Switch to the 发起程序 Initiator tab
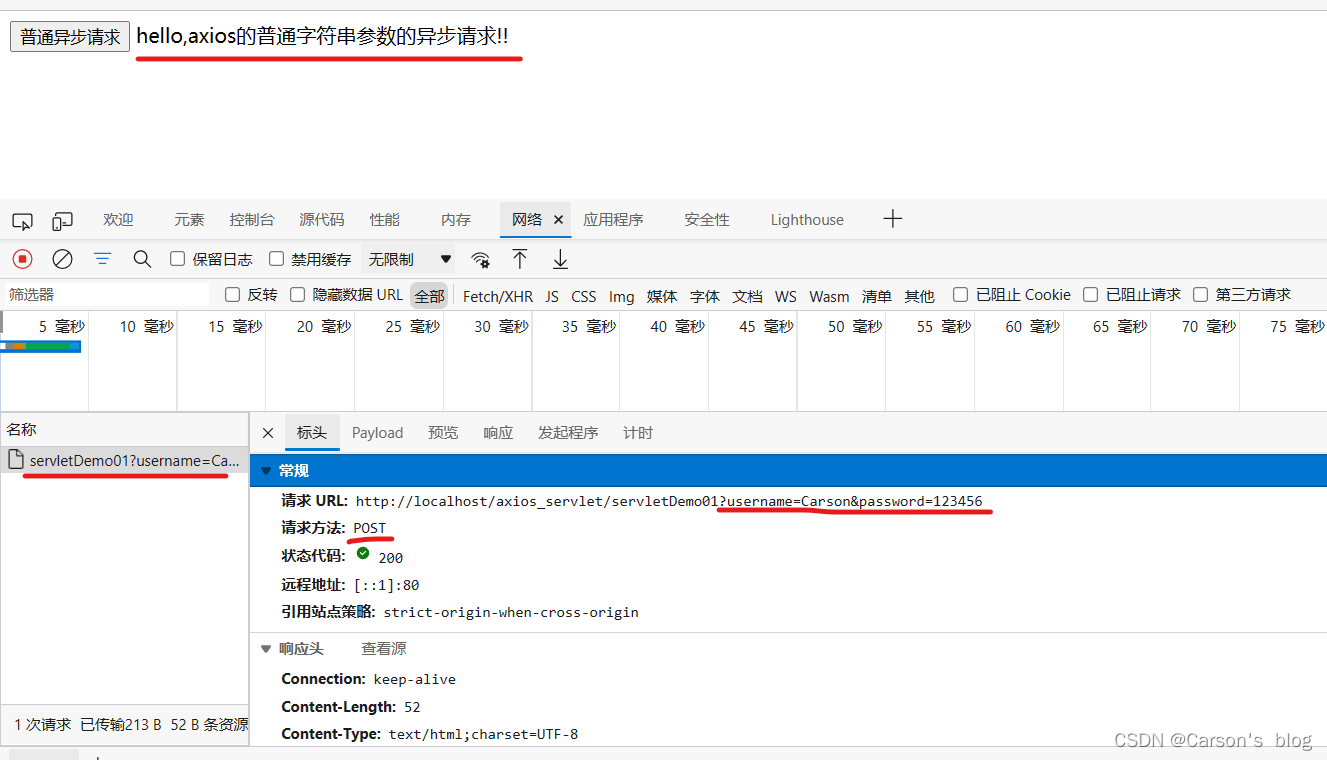This screenshot has width=1327, height=760. tap(568, 433)
